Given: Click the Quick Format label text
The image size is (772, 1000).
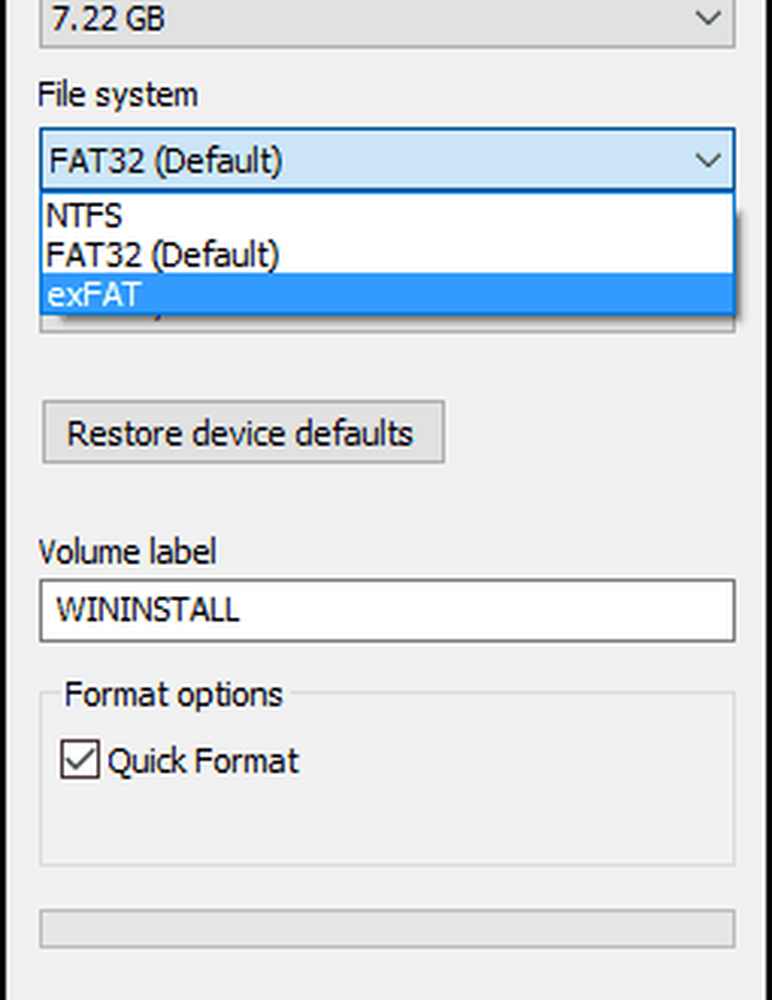Looking at the screenshot, I should coord(203,761).
